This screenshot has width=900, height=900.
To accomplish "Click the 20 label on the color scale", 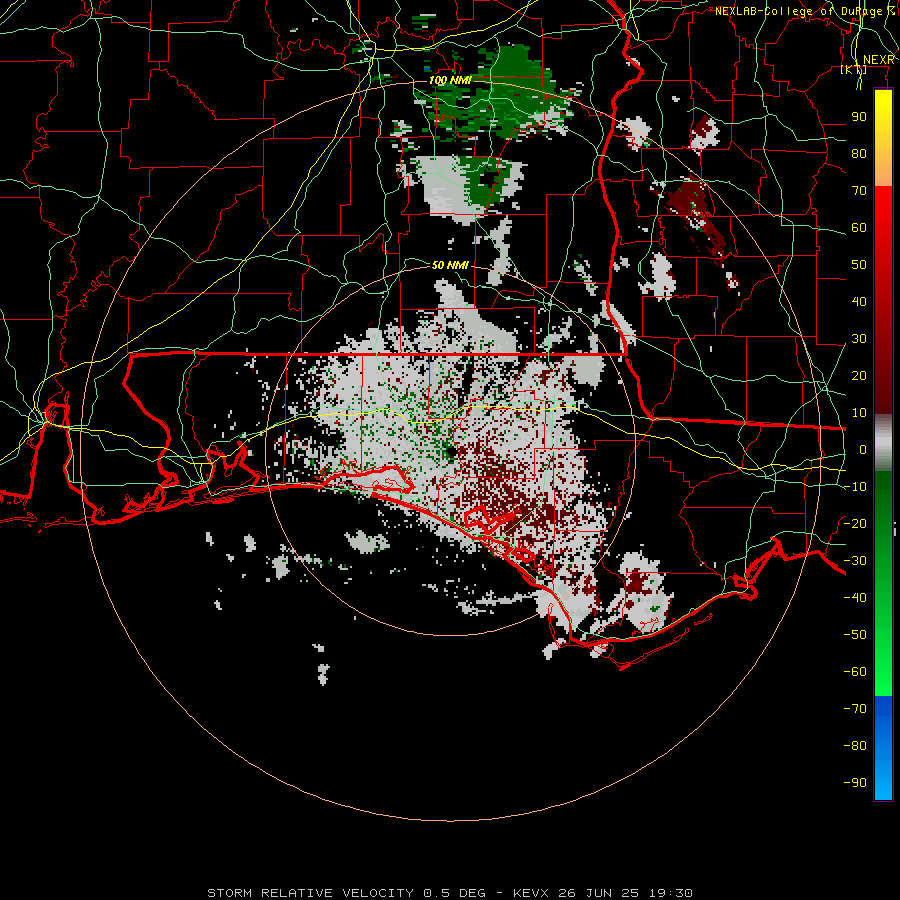I will [x=859, y=375].
